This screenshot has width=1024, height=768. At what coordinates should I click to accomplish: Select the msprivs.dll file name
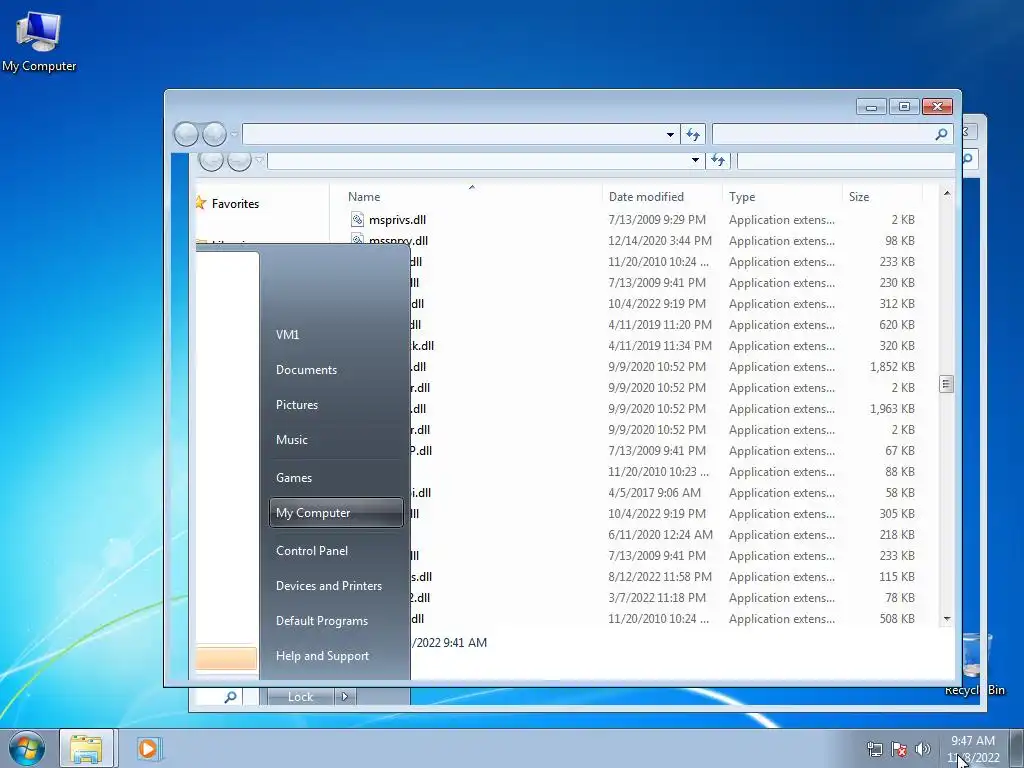(397, 220)
